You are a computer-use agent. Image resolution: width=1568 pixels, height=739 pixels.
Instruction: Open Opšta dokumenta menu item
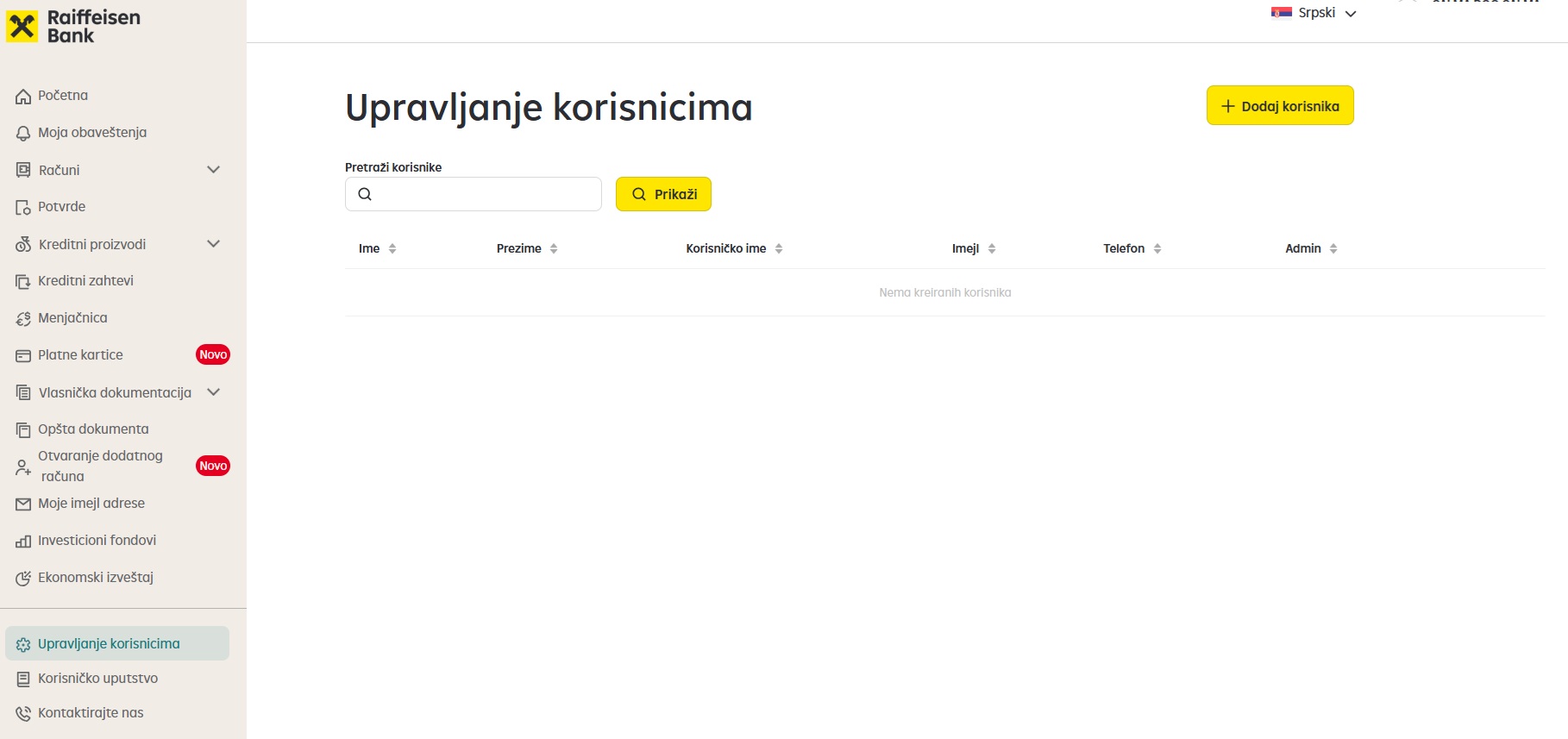pyautogui.click(x=93, y=429)
